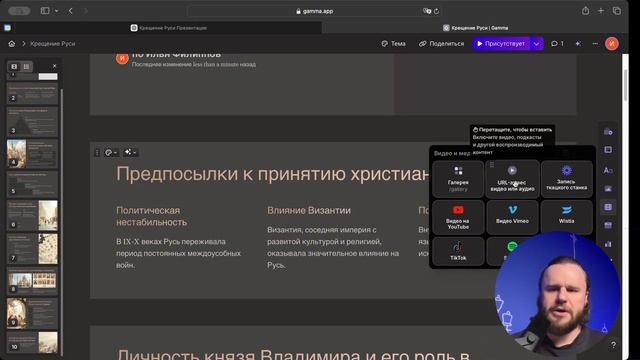Choose the Wistia media tile
Image resolution: width=640 pixels, height=360 pixels.
(x=567, y=217)
